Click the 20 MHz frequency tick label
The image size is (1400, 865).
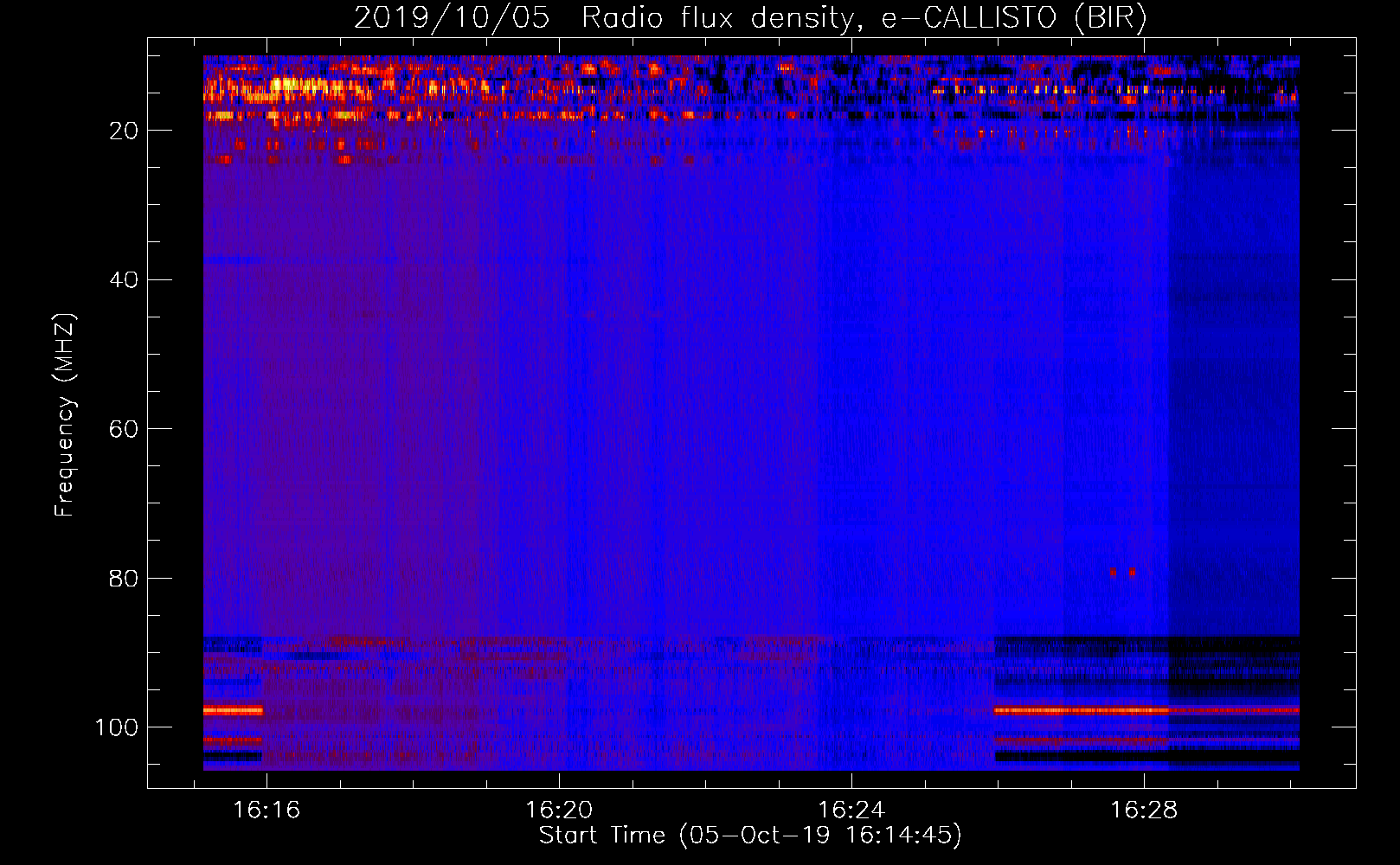[x=124, y=131]
